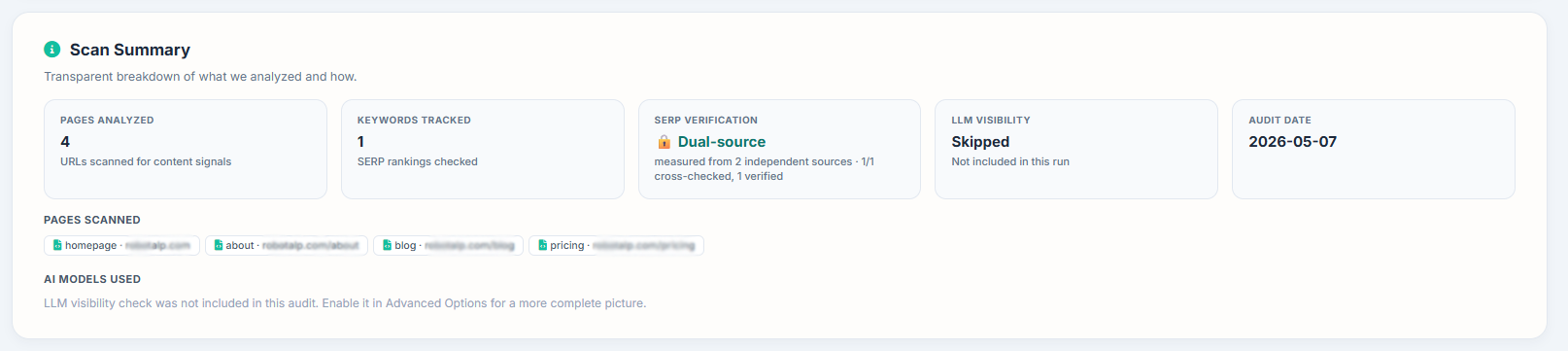Screen dimensions: 1568x351
Task: Click the 'measured from 2 independent sources' description
Action: point(765,169)
